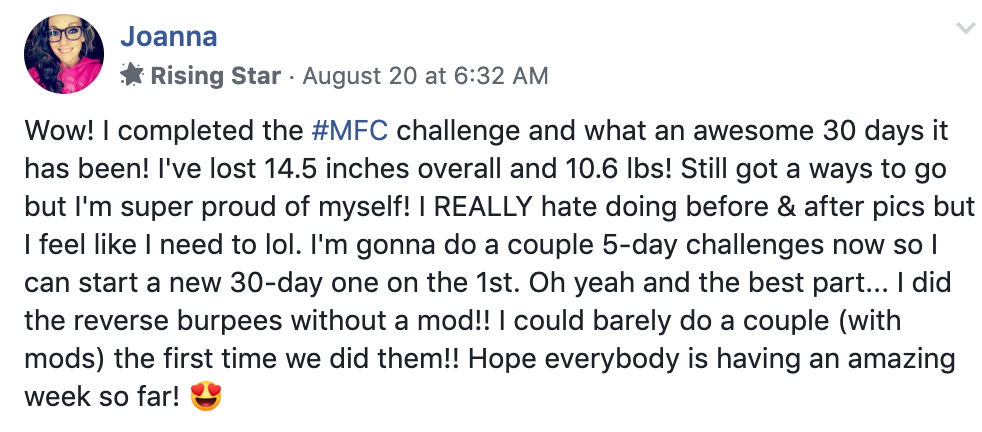The image size is (982, 432).
Task: Open the August 20 at 6:32 AM timestamp
Action: coord(425,76)
